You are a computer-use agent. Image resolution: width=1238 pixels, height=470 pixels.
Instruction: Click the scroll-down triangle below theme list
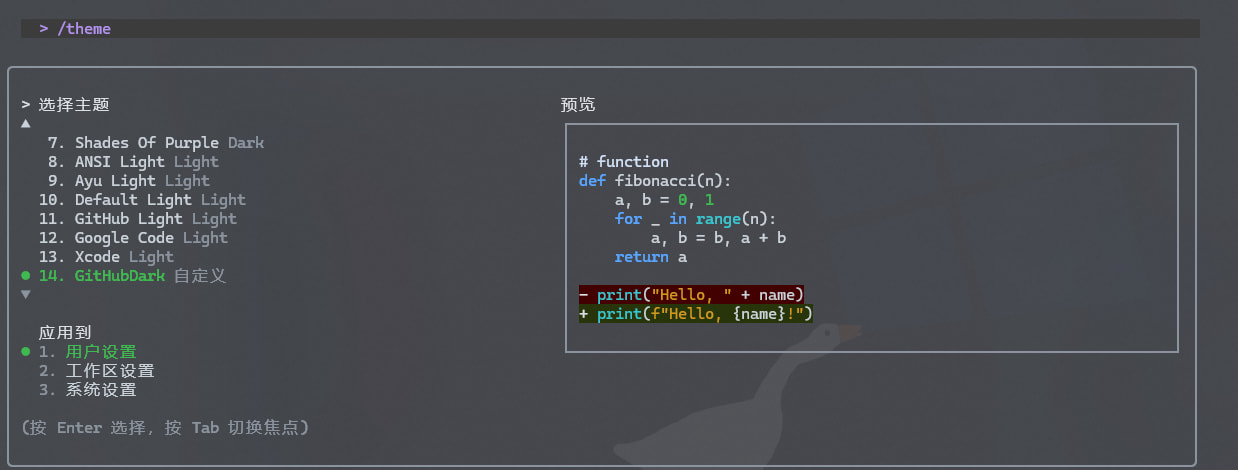pyautogui.click(x=26, y=294)
